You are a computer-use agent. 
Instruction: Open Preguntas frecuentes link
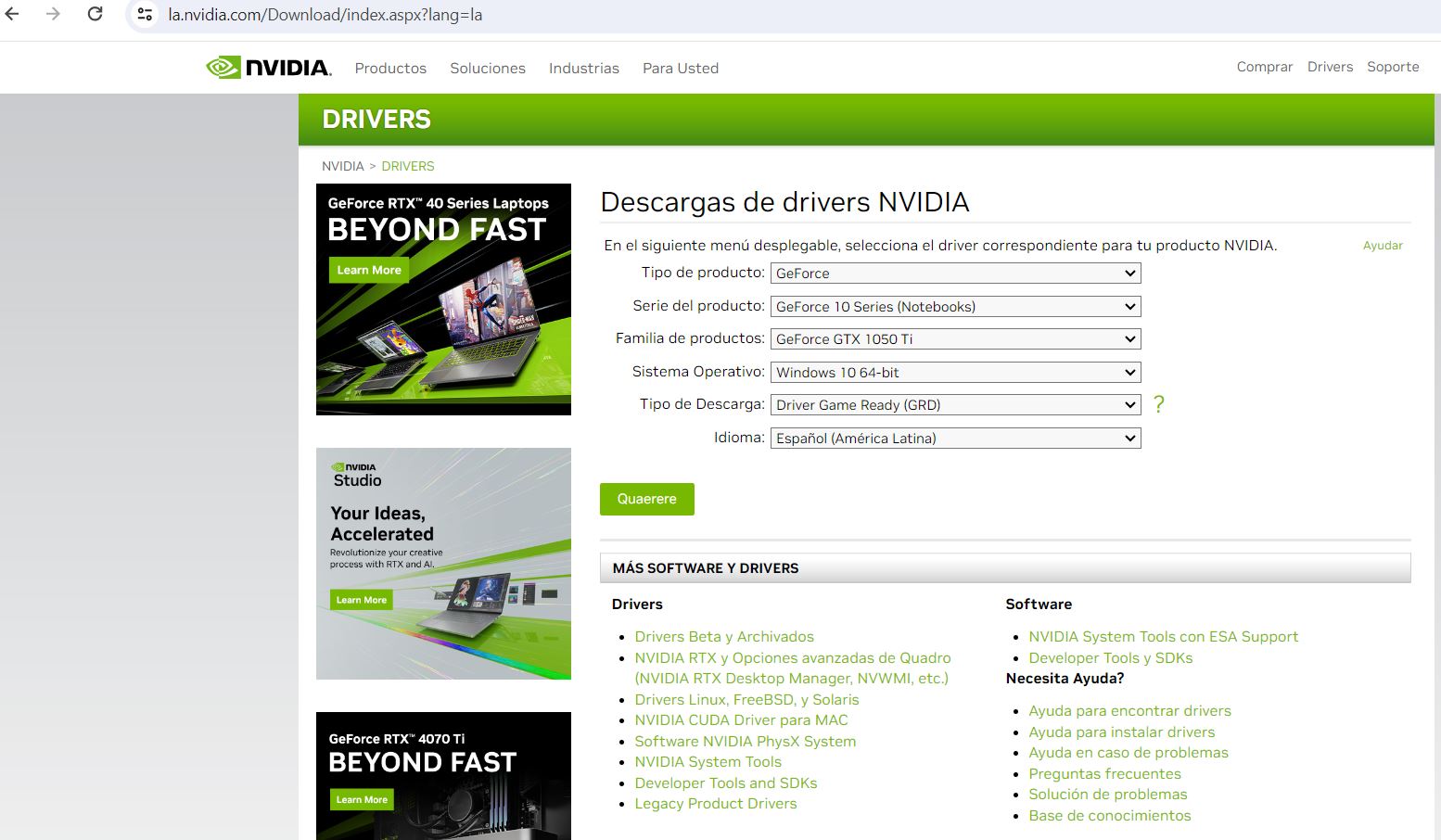pyautogui.click(x=1105, y=774)
